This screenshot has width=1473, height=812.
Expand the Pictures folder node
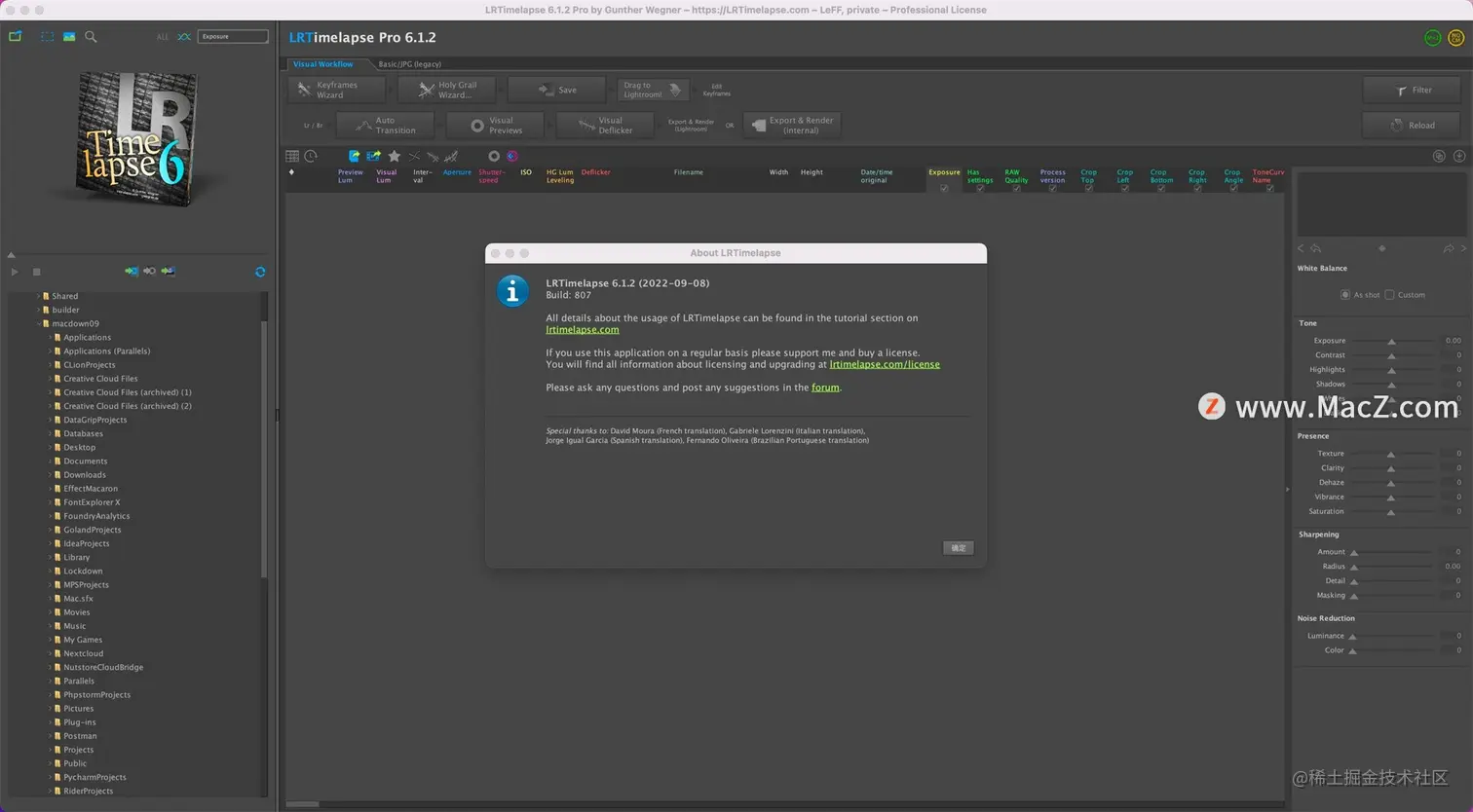(x=50, y=708)
